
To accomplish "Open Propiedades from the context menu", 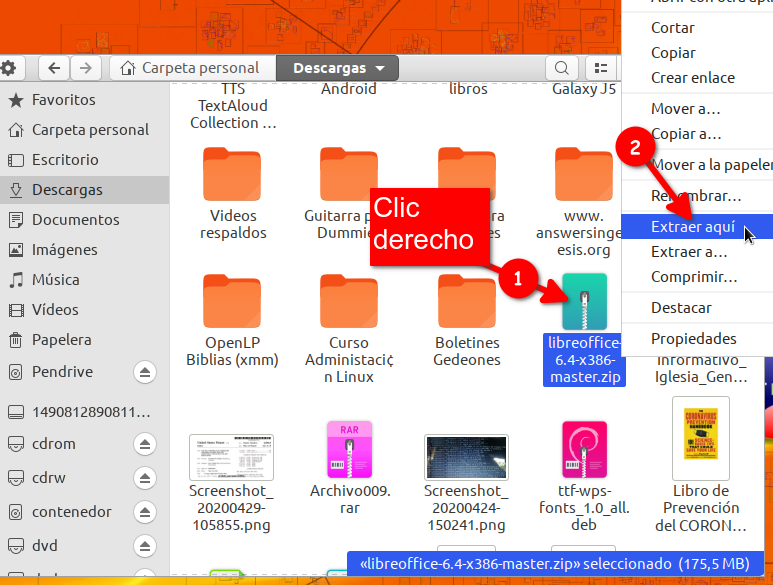I will (697, 339).
